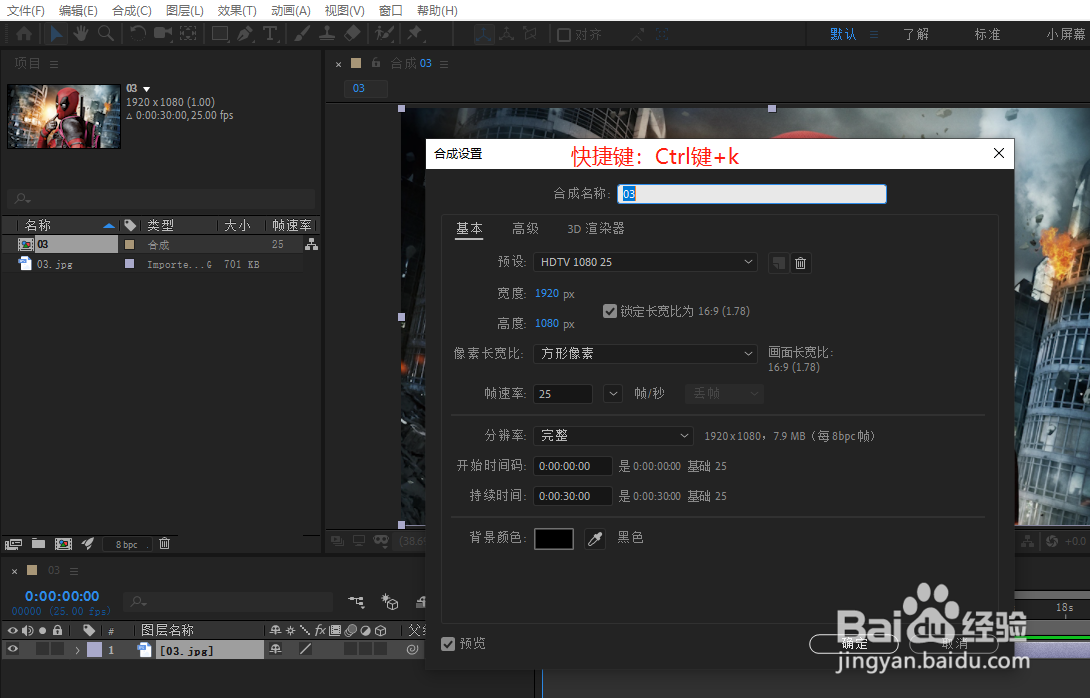Image resolution: width=1090 pixels, height=698 pixels.
Task: Select the Puppet Pin tool
Action: pyautogui.click(x=416, y=33)
